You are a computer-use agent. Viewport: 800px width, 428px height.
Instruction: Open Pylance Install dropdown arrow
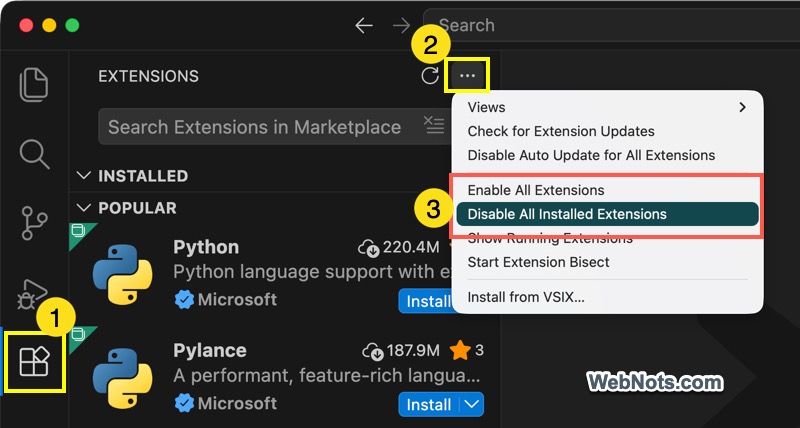click(x=472, y=405)
